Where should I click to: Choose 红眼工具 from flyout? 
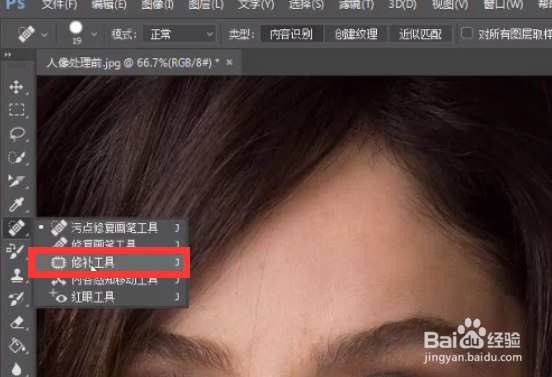point(110,297)
